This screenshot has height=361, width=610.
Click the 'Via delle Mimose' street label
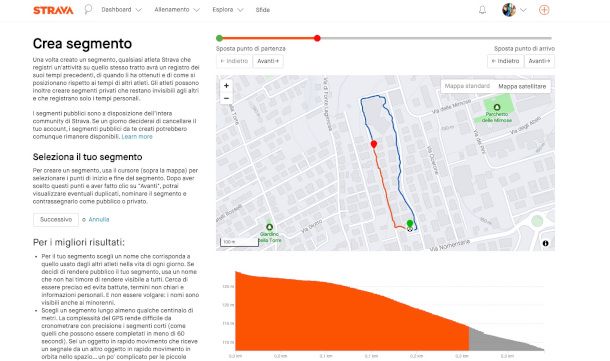pyautogui.click(x=452, y=106)
